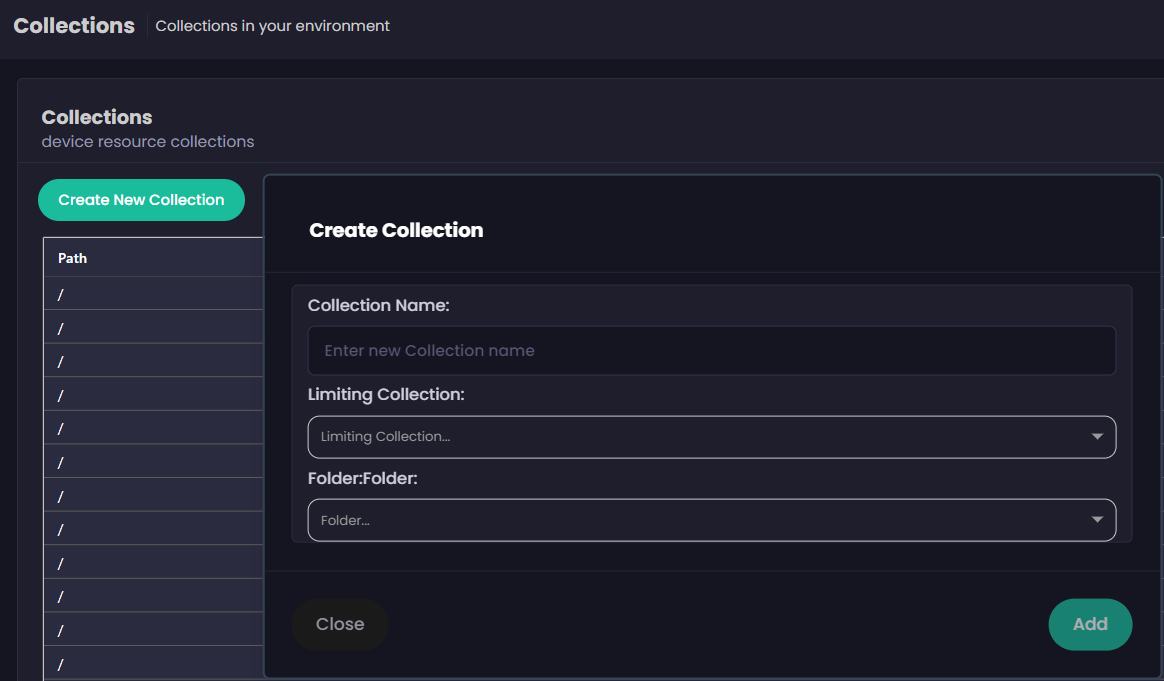Sort by the Path column header
1164x681 pixels.
pos(73,258)
